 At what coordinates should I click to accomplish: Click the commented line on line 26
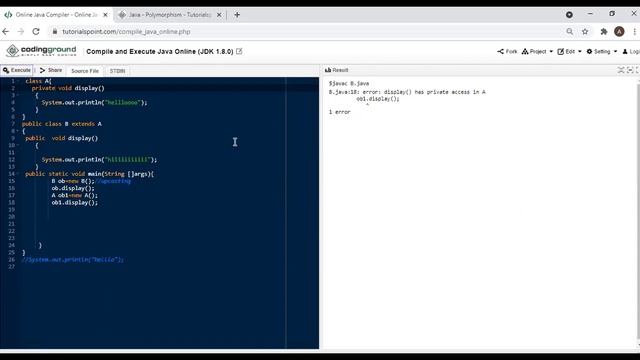coord(73,260)
